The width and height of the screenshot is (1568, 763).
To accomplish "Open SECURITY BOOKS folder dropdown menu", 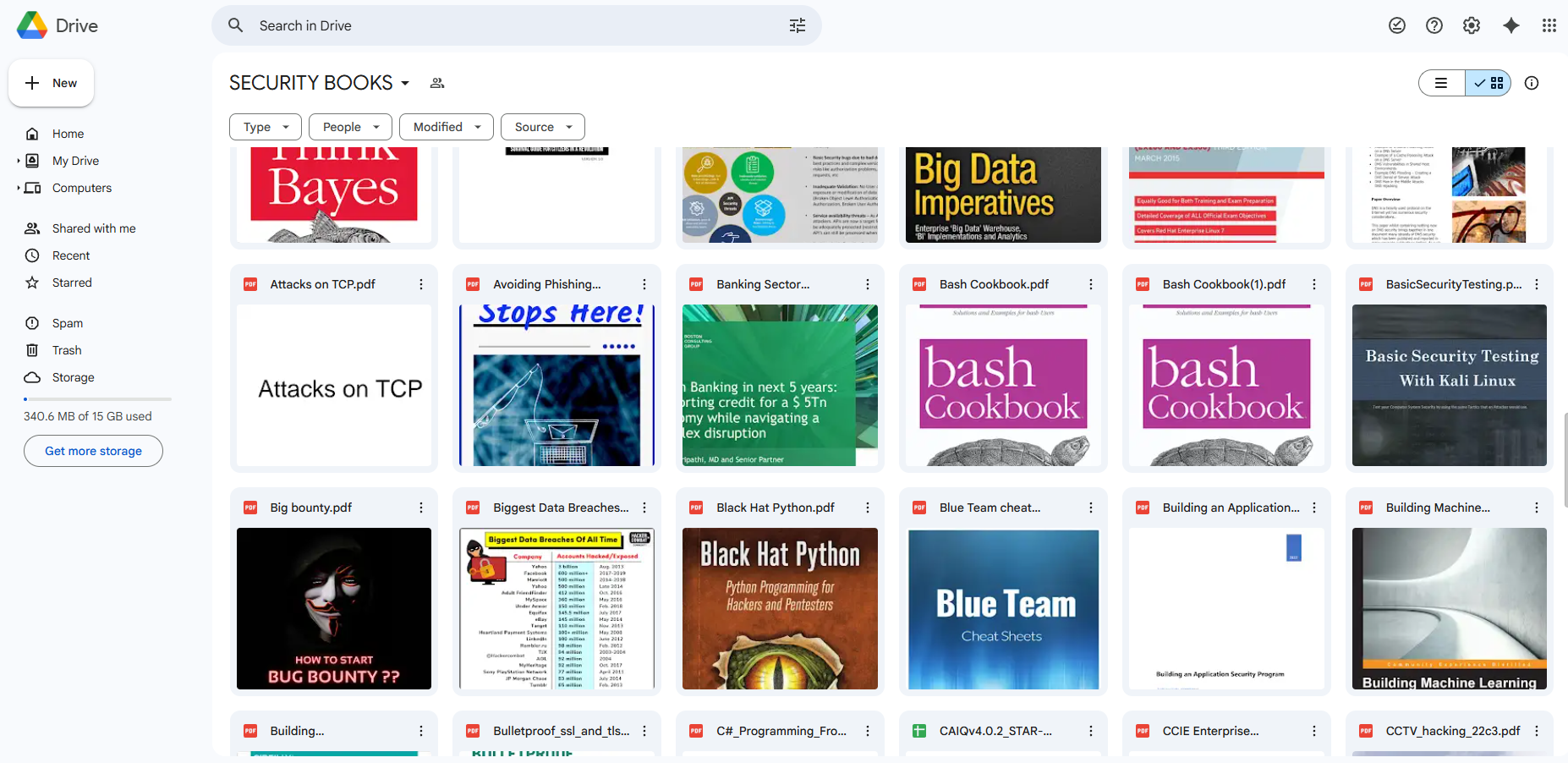I will pos(405,83).
